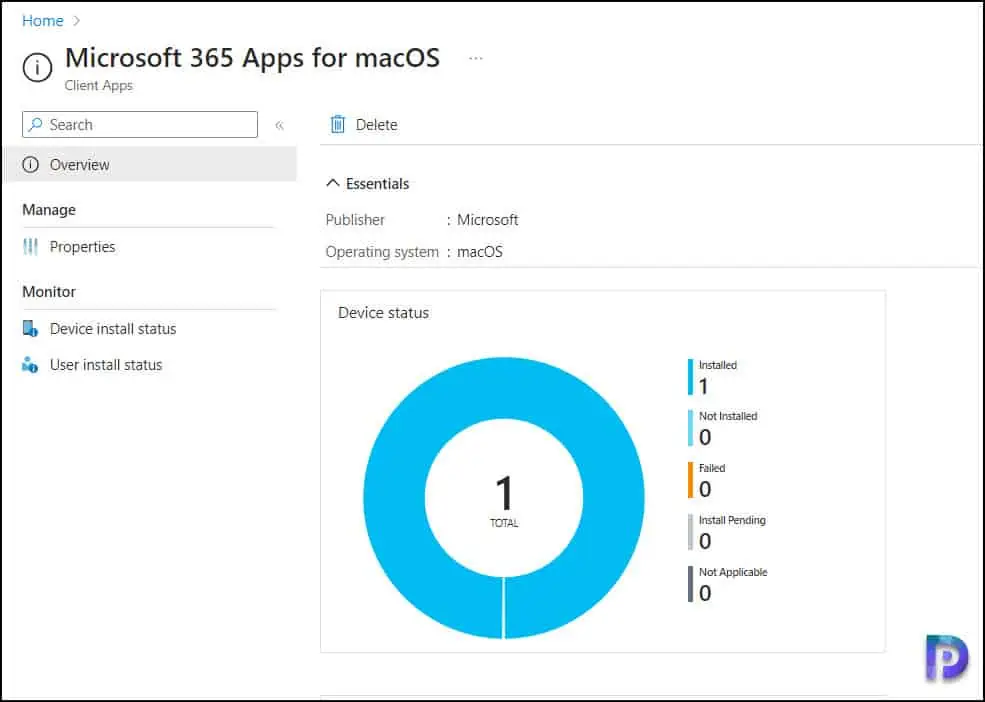Click the Failed legend label

tap(712, 468)
